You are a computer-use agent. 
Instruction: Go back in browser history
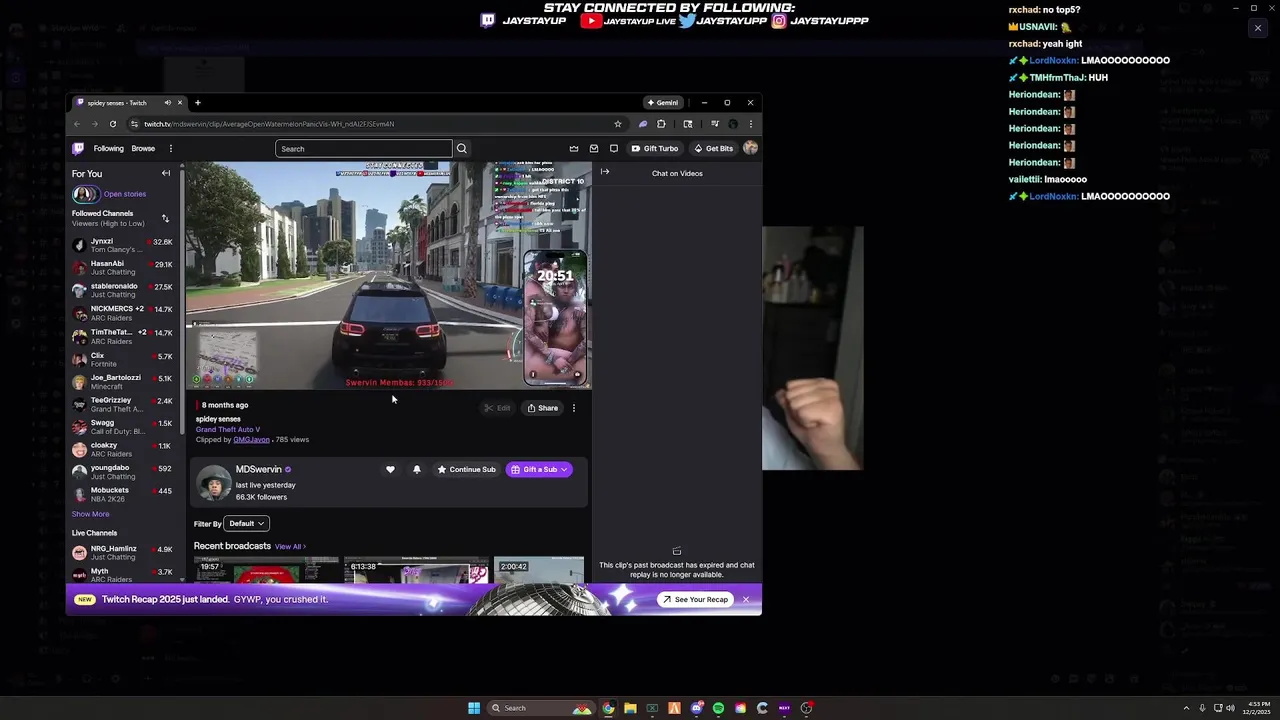(77, 124)
